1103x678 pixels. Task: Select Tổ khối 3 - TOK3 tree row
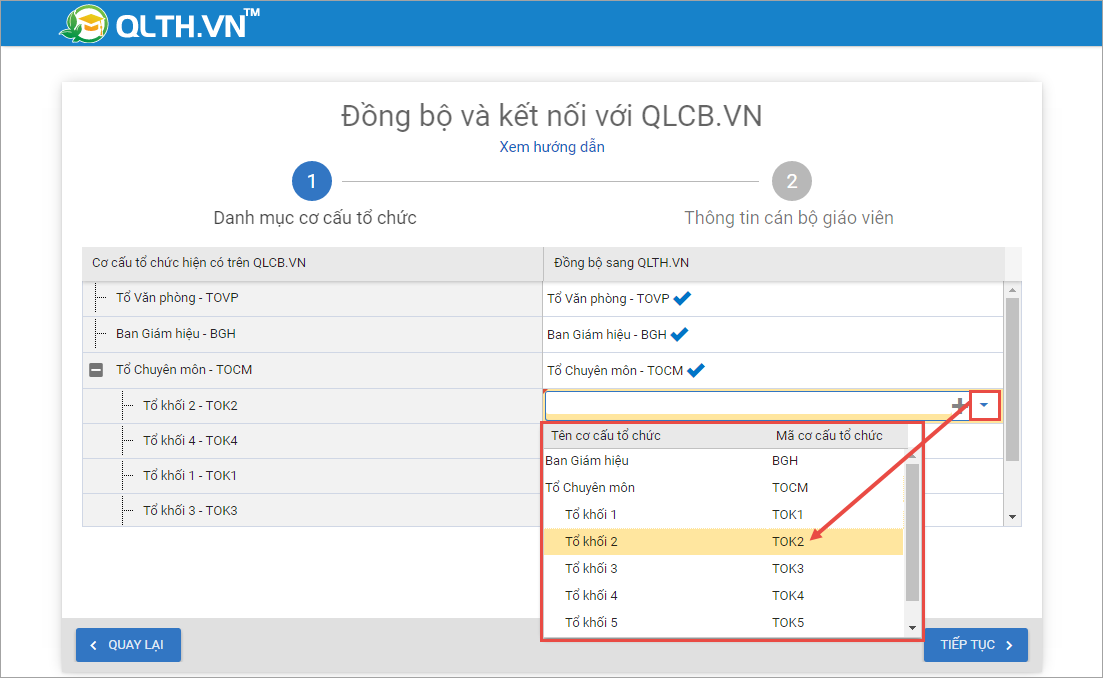312,511
